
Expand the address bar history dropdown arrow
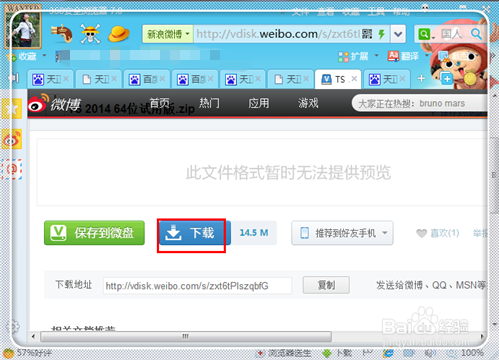[398, 34]
